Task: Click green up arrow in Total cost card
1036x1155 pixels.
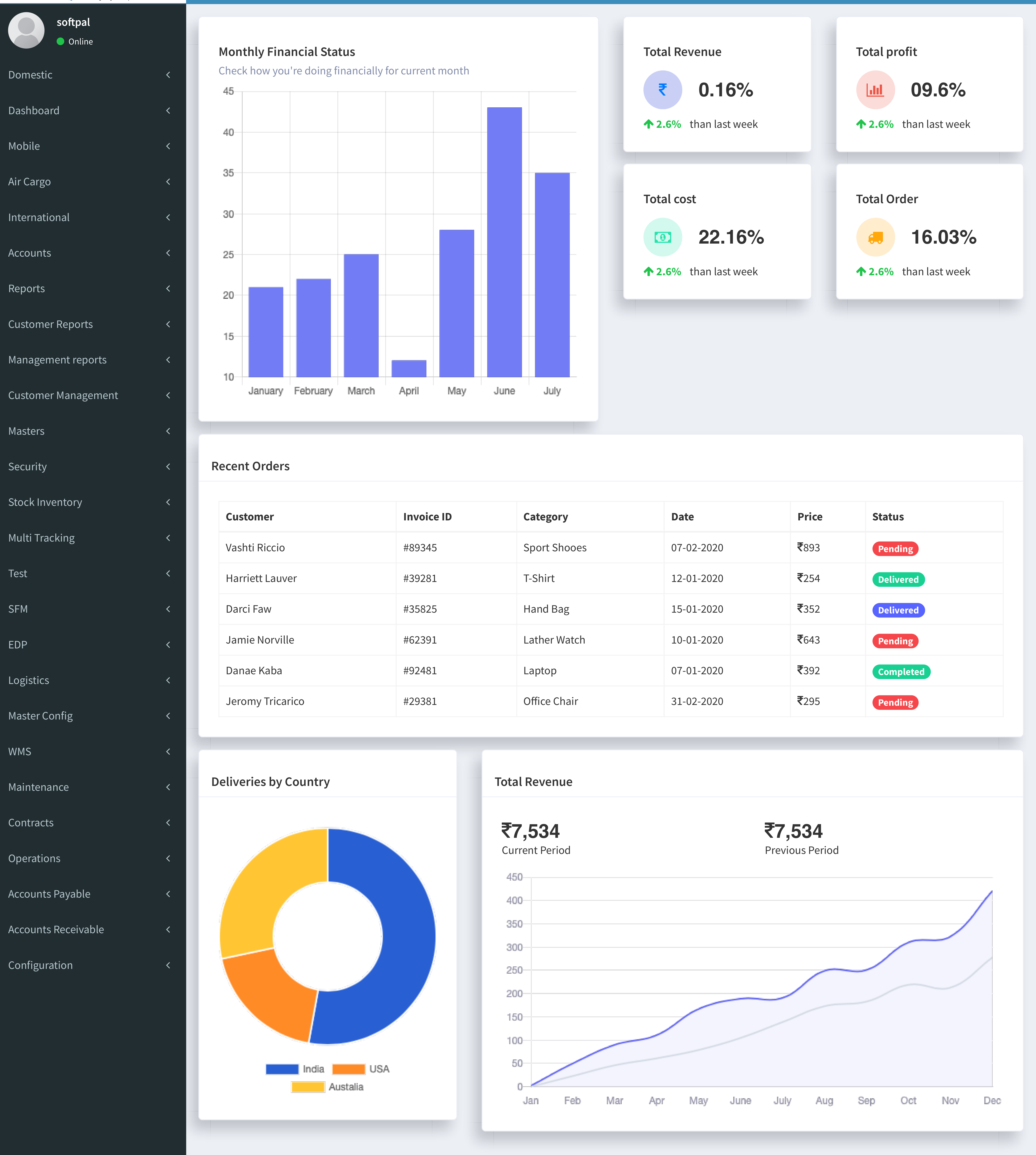Action: click(x=648, y=272)
